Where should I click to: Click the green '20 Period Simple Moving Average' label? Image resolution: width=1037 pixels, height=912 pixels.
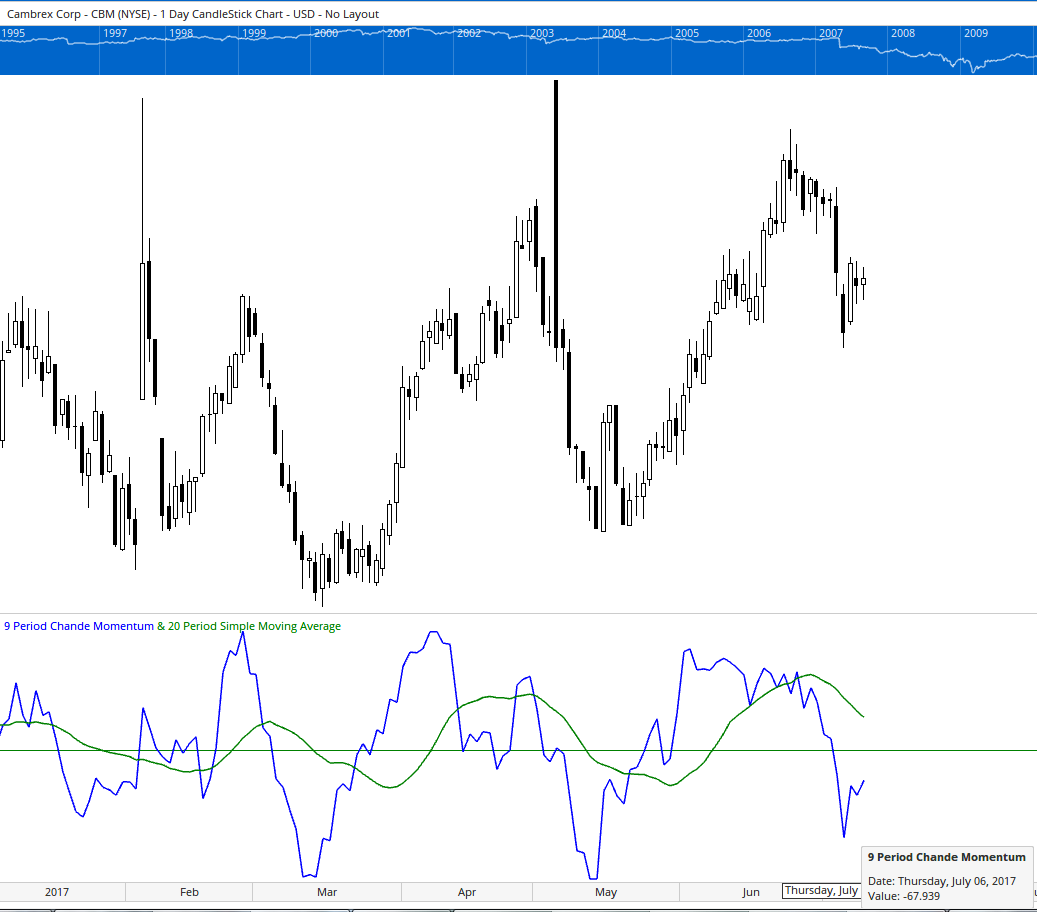click(255, 626)
